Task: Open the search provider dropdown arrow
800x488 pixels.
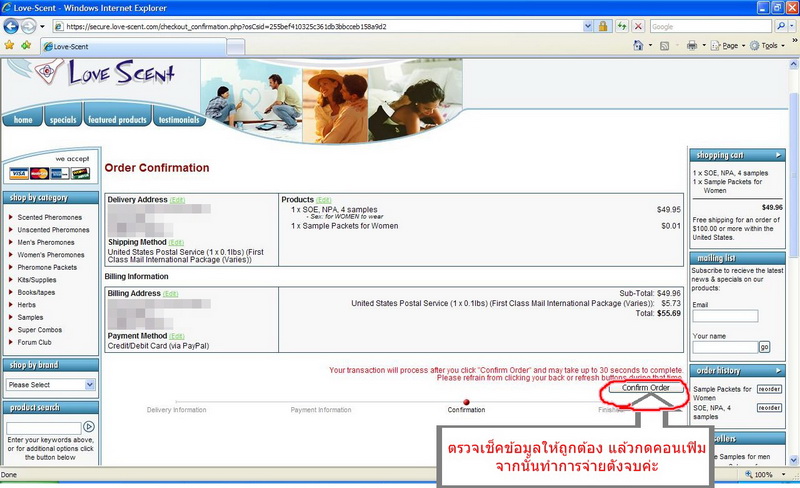Action: (792, 26)
